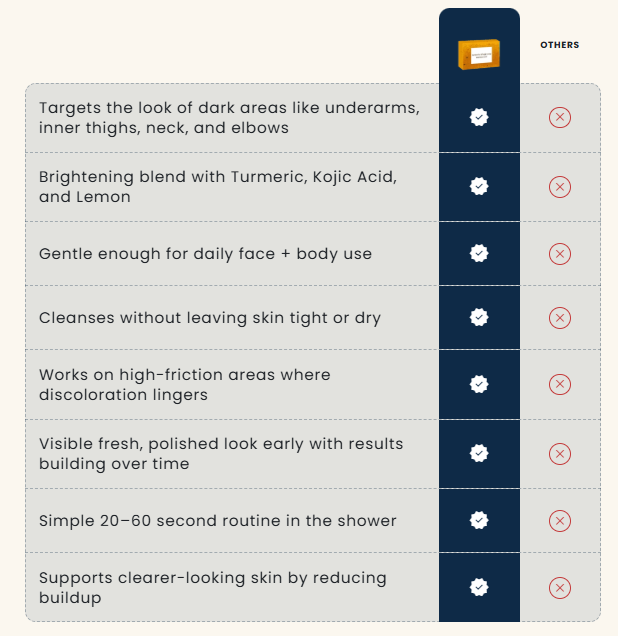Click red X icon for daily face use row
Viewport: 618px width, 636px height.
pyautogui.click(x=560, y=254)
